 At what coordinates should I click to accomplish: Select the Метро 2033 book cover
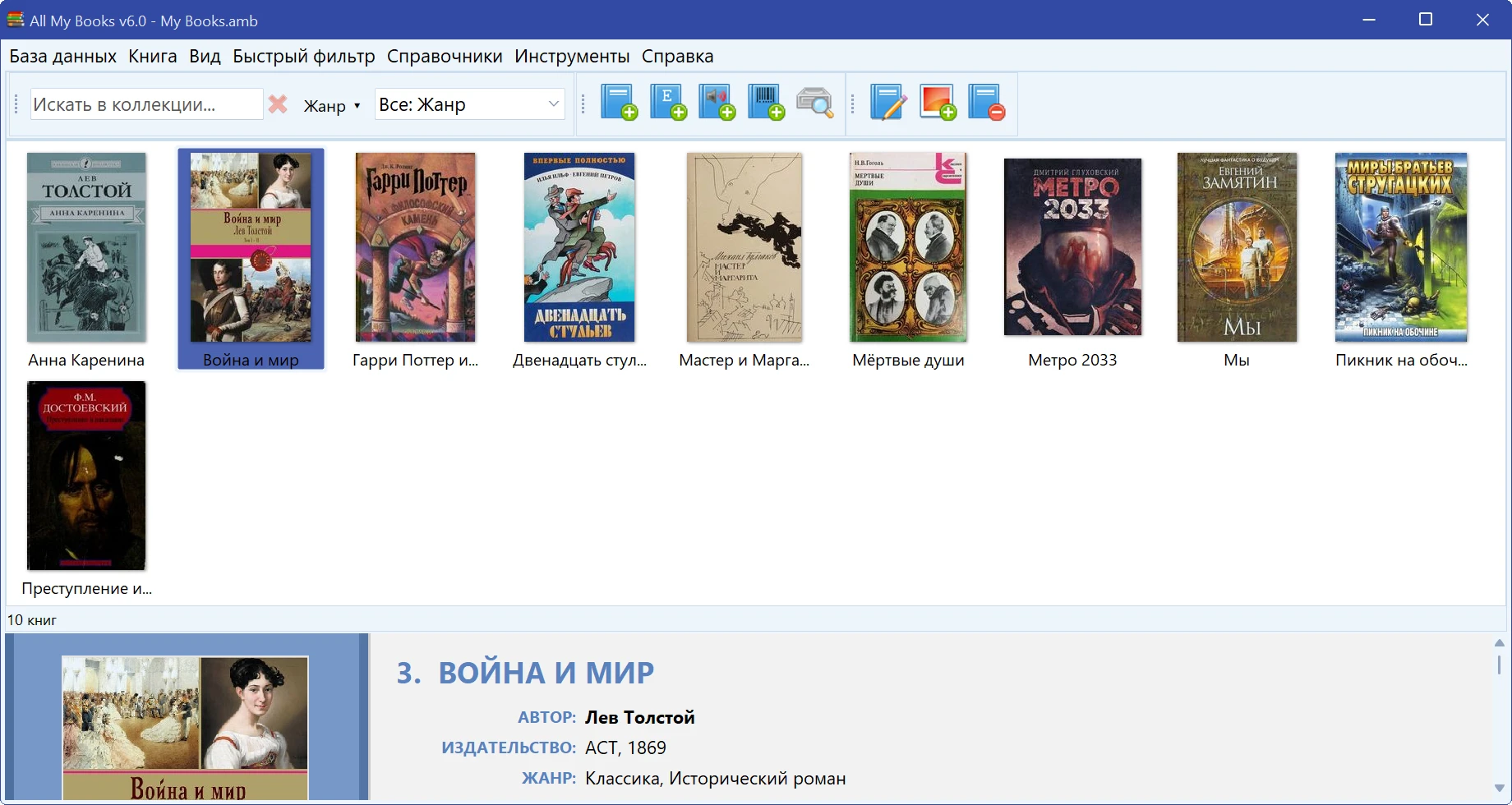tap(1072, 247)
